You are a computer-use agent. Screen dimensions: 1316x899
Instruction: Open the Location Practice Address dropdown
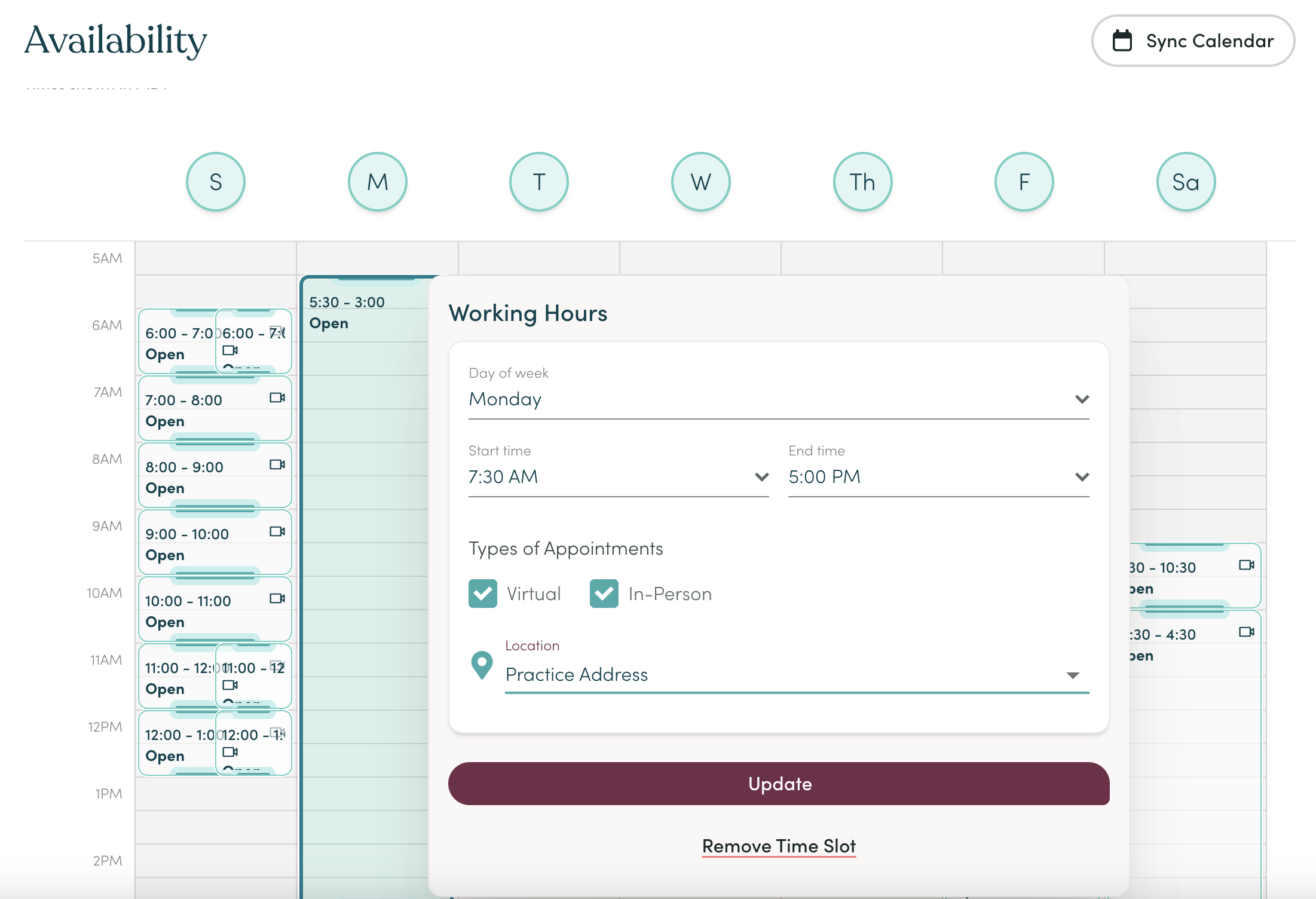pos(797,675)
